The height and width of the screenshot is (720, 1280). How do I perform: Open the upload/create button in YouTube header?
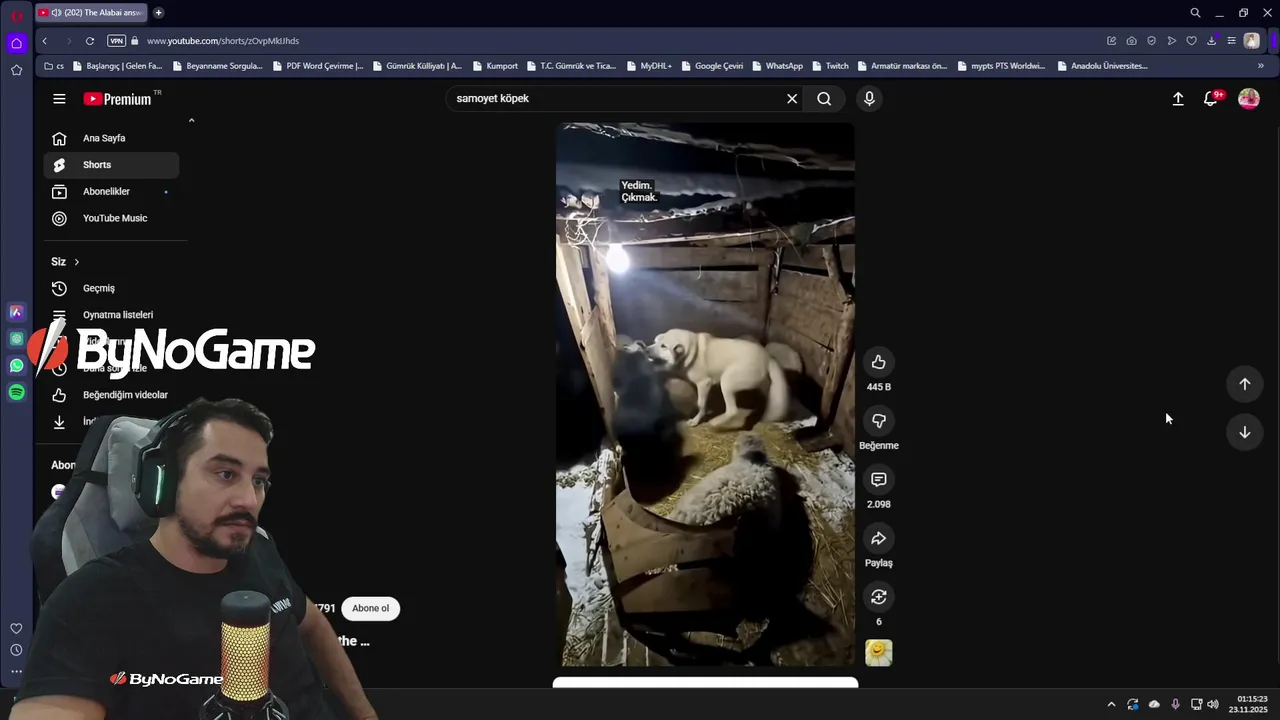[1178, 98]
